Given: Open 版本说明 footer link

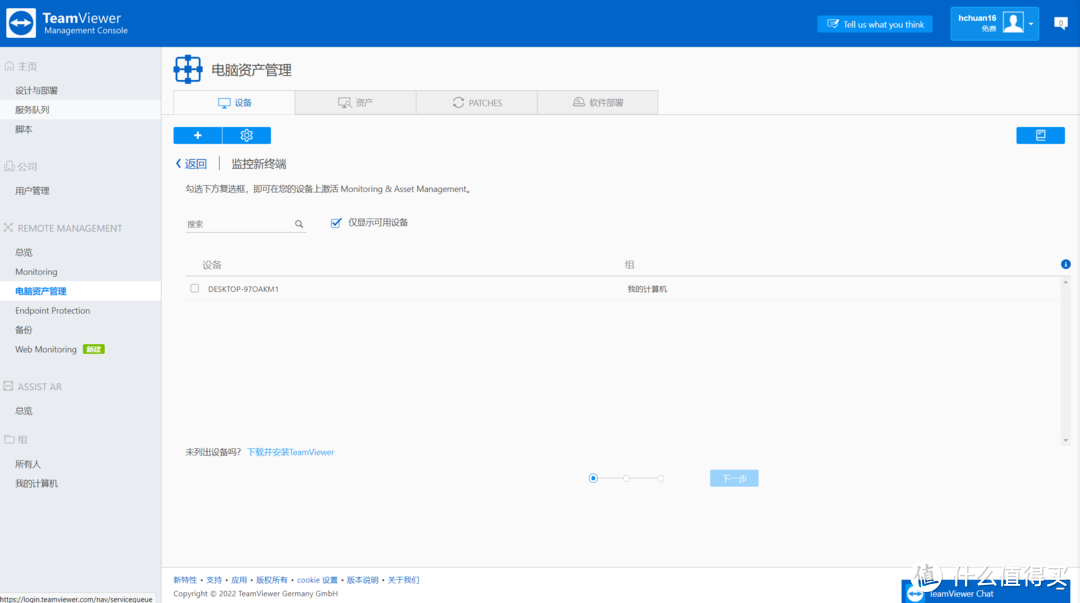Looking at the screenshot, I should 362,580.
